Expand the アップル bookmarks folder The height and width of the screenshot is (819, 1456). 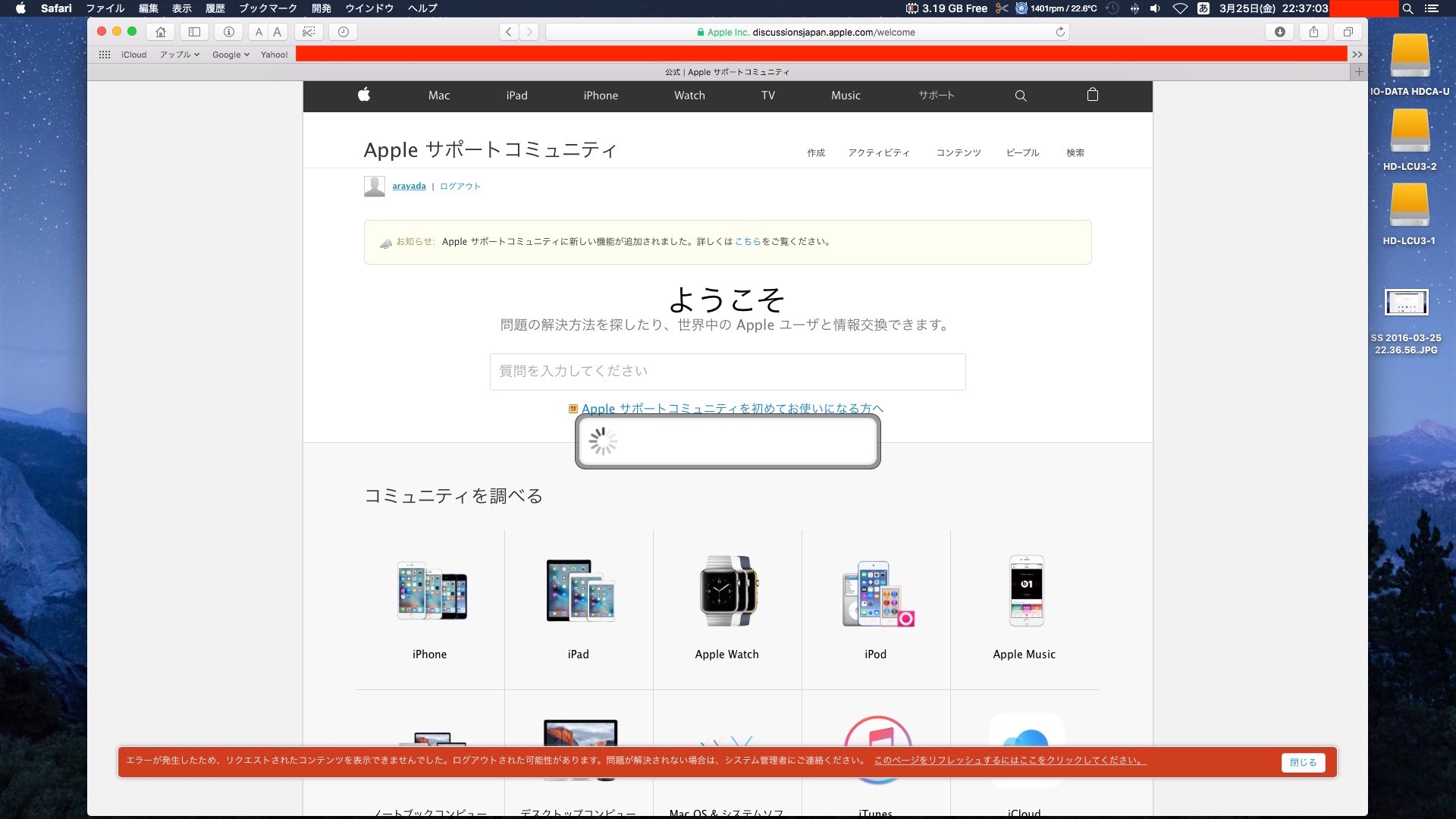pos(179,55)
